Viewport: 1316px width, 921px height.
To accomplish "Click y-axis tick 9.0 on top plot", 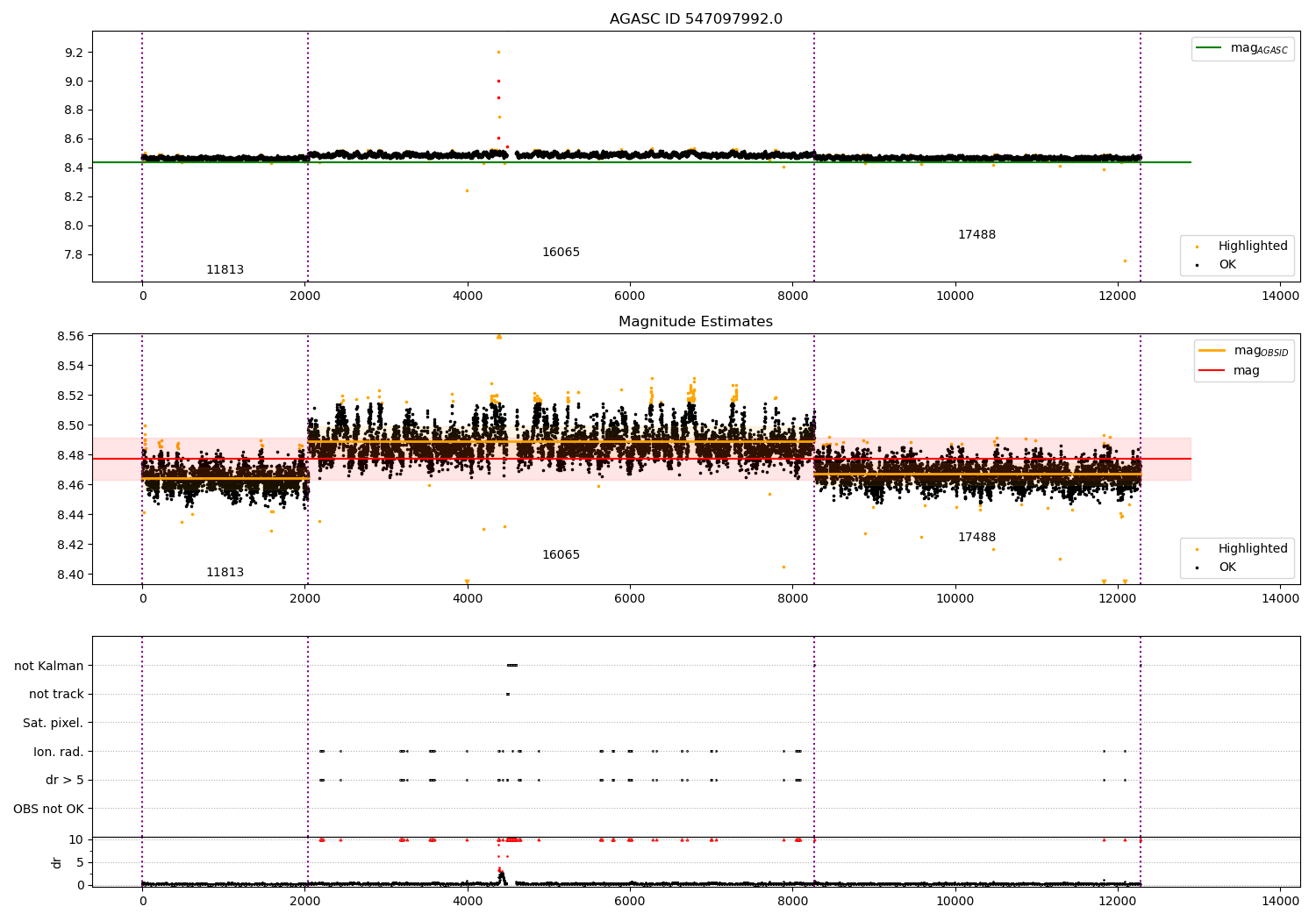I will [74, 82].
